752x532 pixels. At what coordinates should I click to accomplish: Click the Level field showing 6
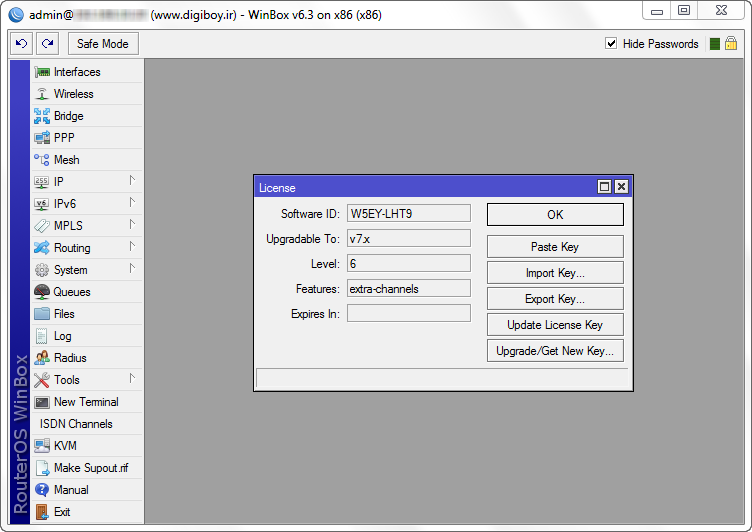click(x=409, y=263)
